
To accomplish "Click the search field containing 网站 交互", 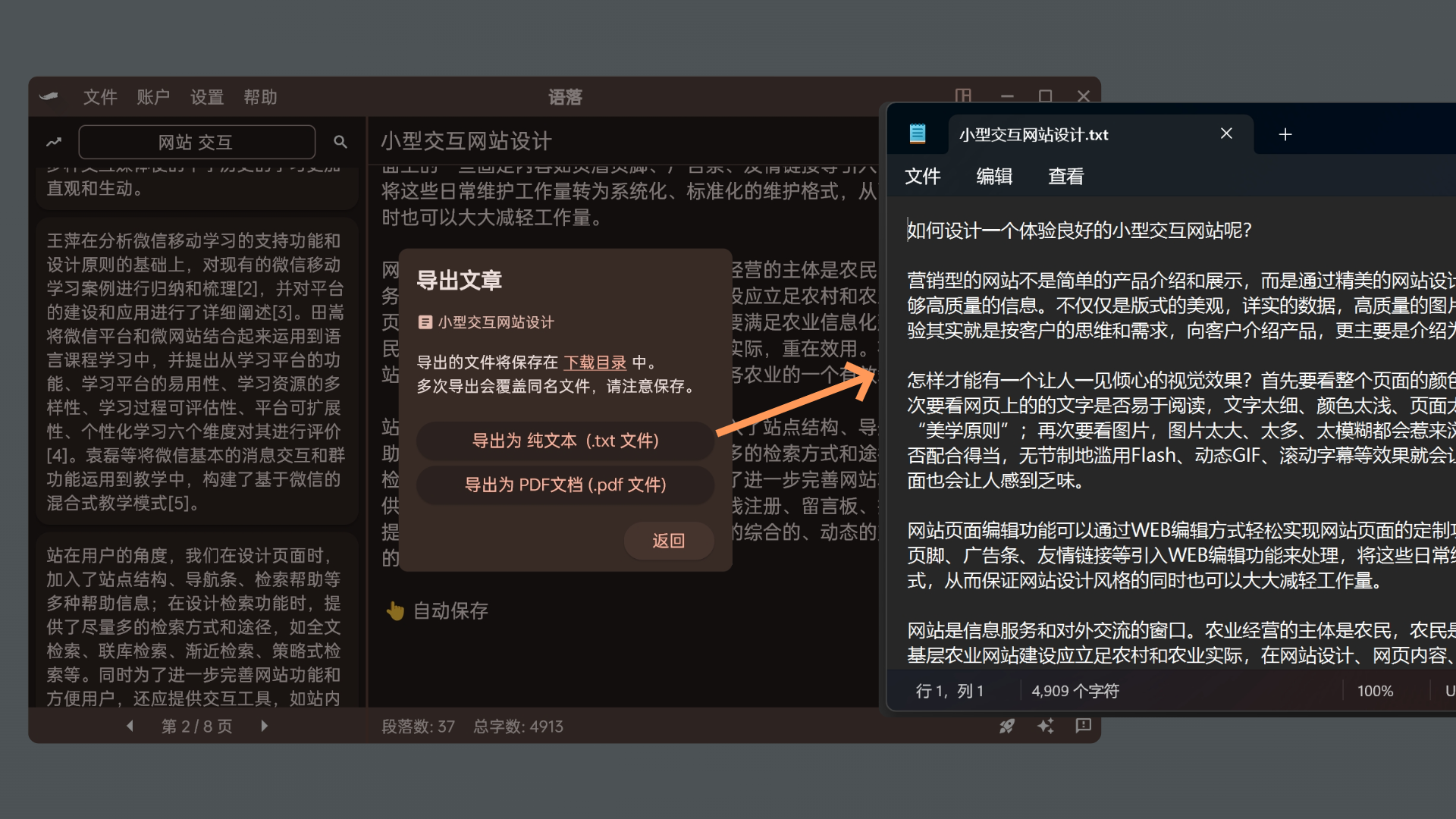I will click(x=196, y=142).
